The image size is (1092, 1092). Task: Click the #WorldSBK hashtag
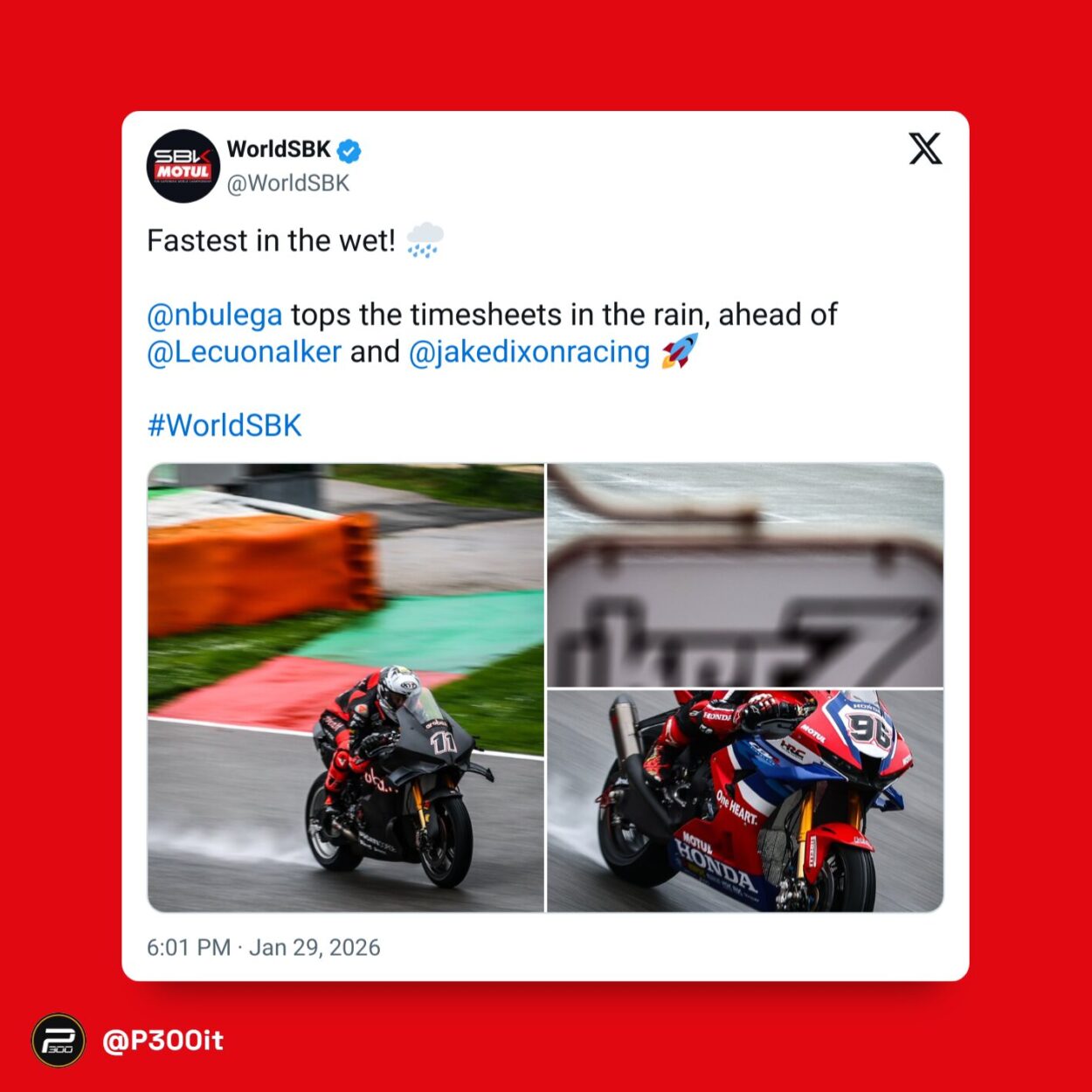click(x=225, y=425)
